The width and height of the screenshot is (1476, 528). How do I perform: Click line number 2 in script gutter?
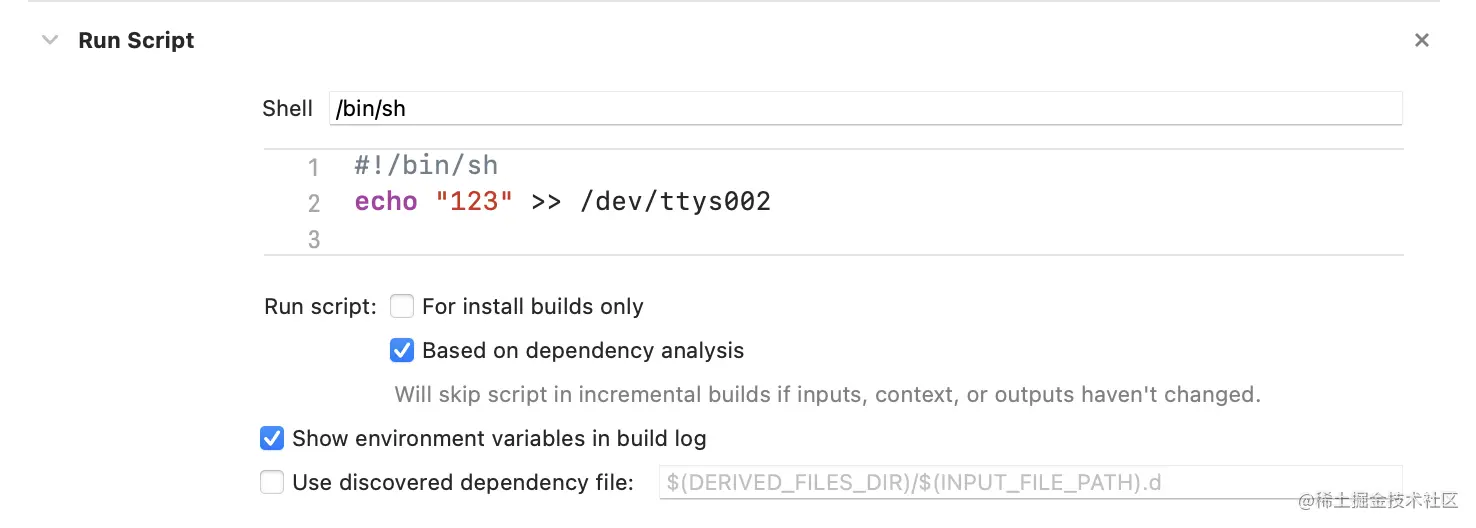[x=313, y=204]
